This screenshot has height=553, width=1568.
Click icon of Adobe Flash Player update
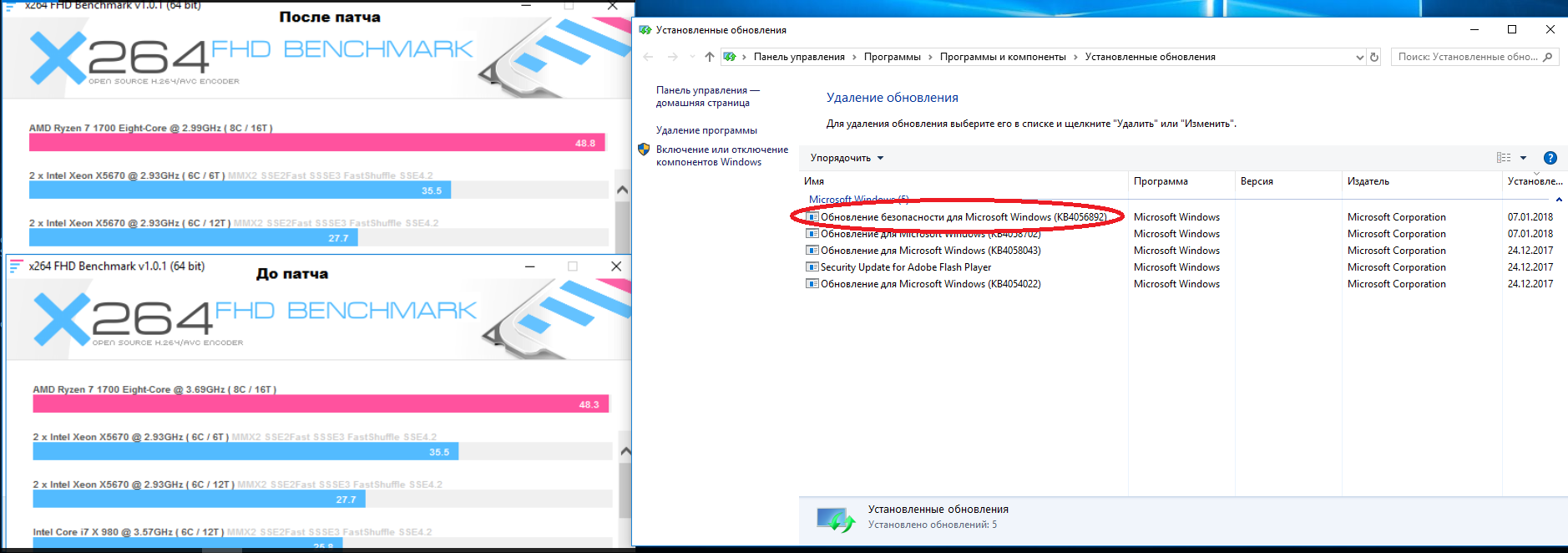coord(812,267)
